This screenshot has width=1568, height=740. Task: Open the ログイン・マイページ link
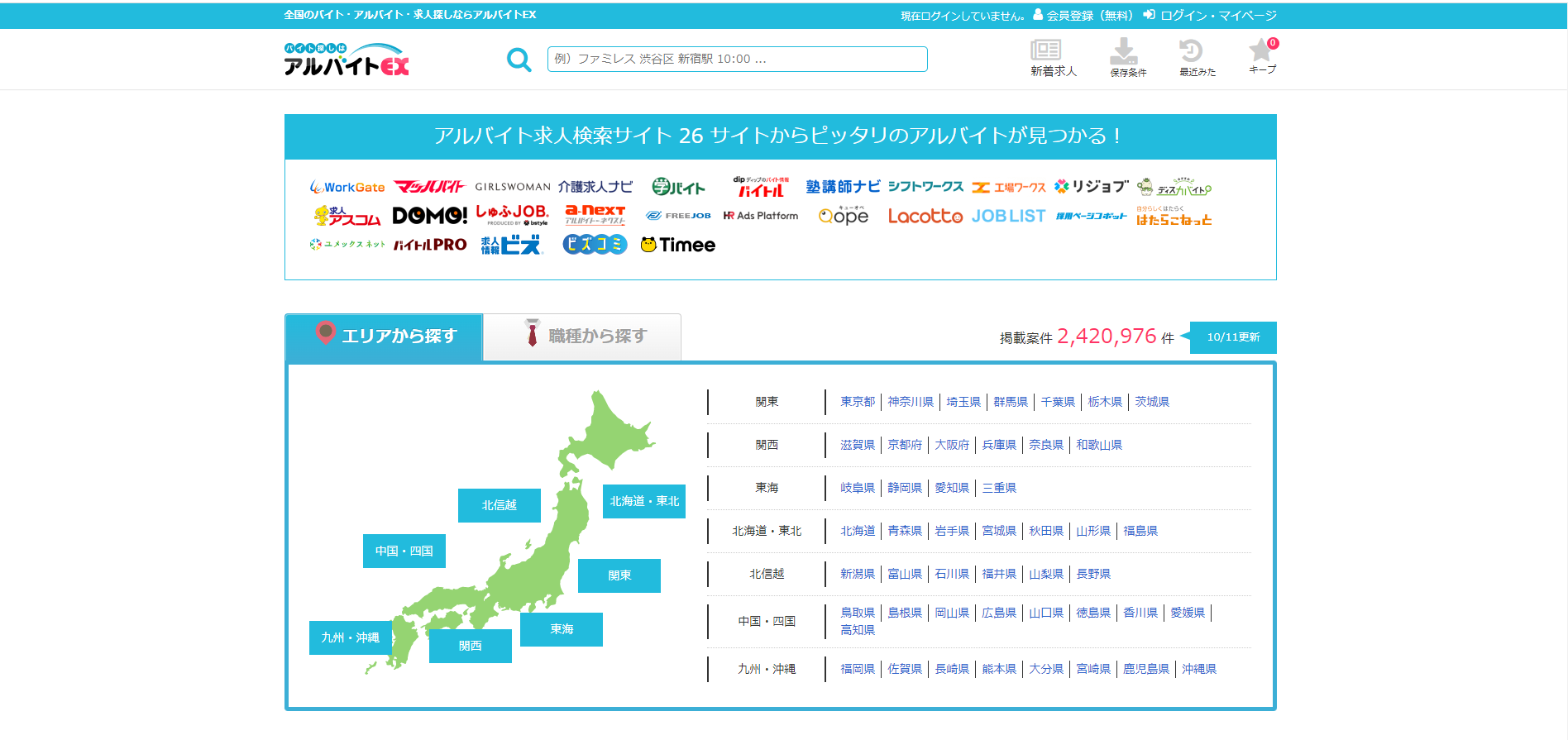click(x=1210, y=16)
